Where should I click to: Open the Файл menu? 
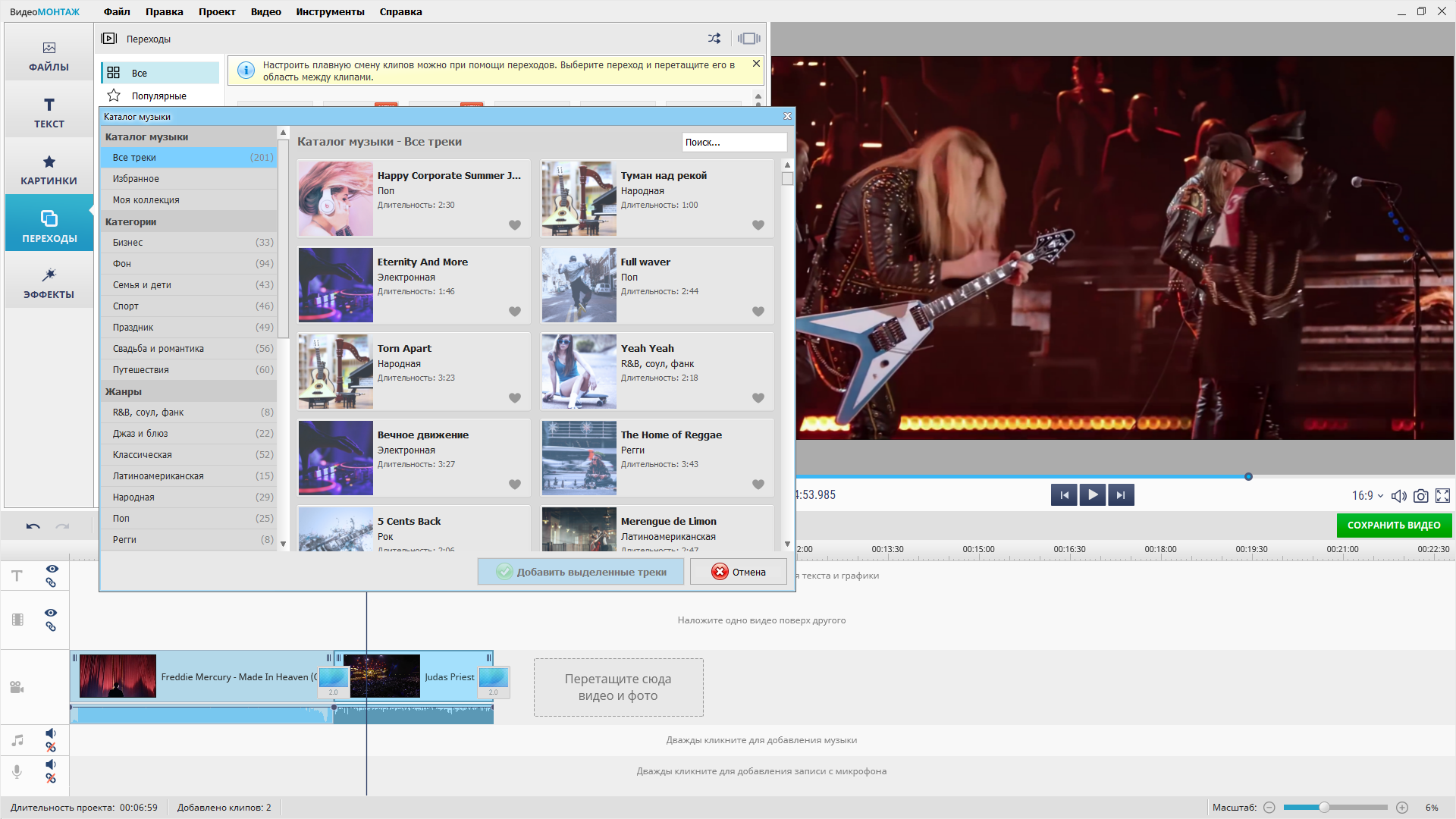tap(117, 11)
